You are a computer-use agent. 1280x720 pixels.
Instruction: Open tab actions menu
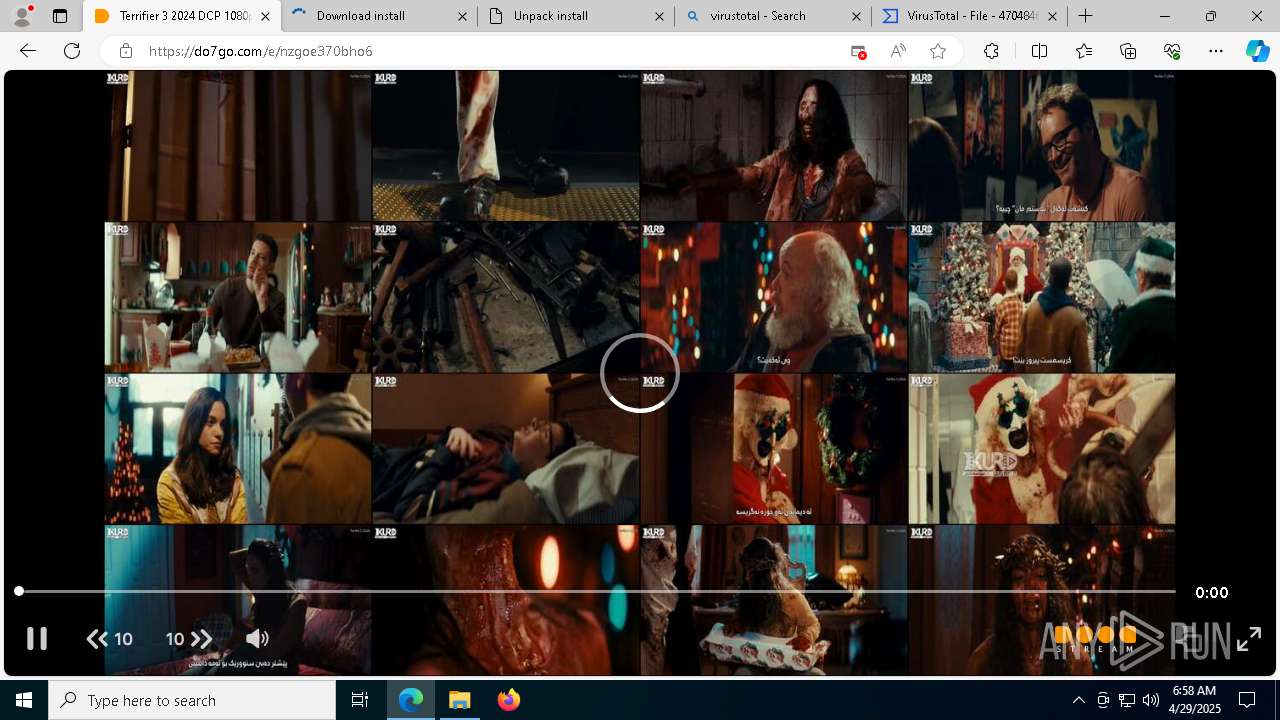(x=60, y=16)
